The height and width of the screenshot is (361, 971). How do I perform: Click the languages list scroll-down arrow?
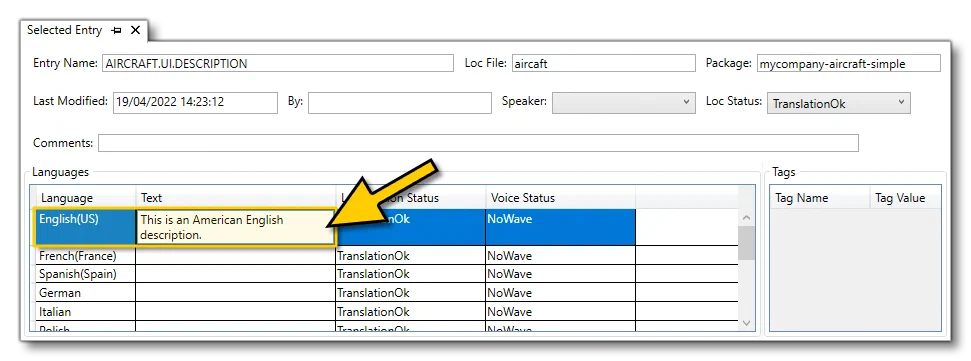click(x=746, y=323)
